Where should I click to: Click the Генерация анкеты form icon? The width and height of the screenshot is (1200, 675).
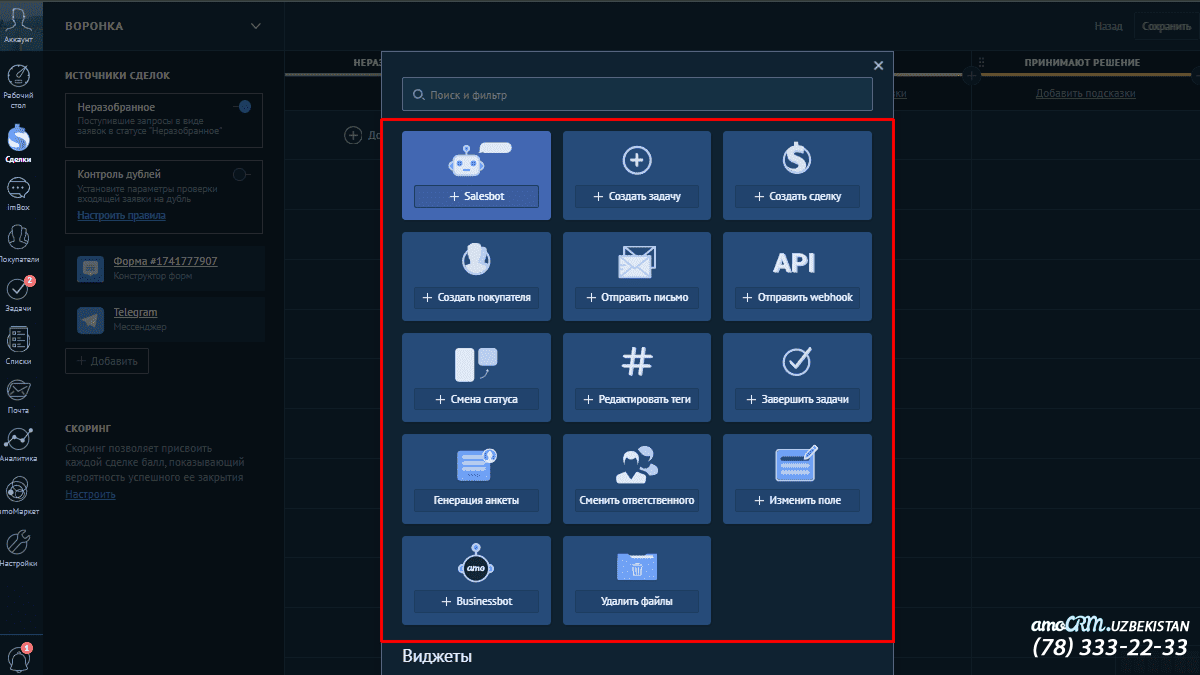477,464
